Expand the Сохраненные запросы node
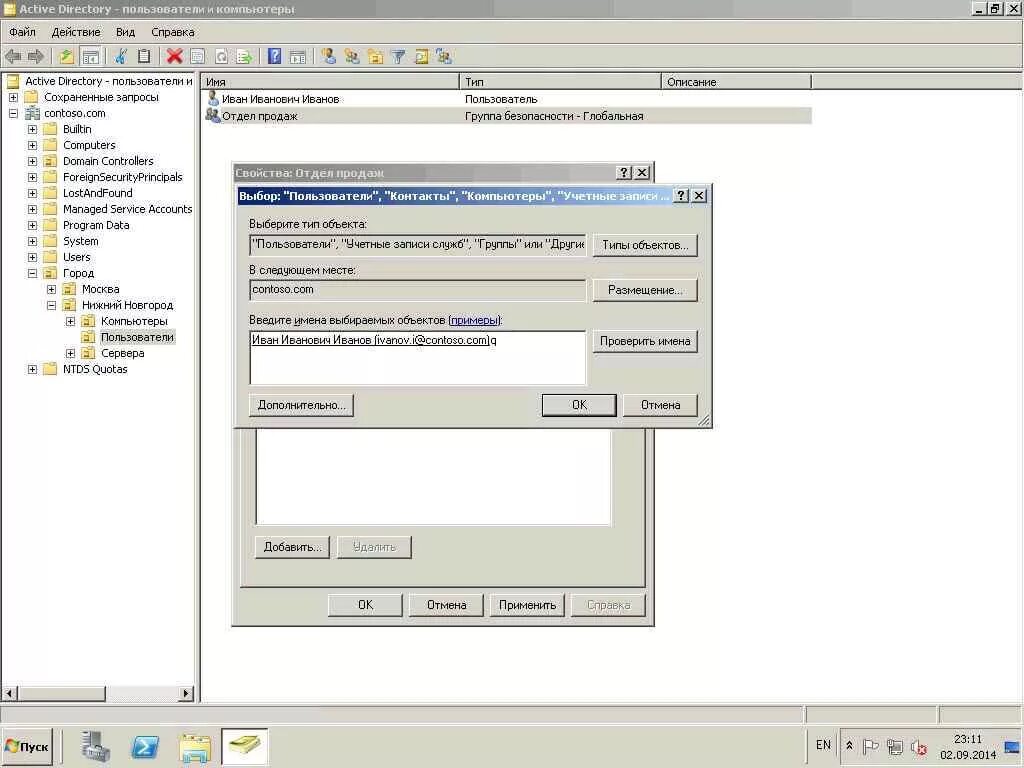Image resolution: width=1024 pixels, height=768 pixels. point(13,97)
